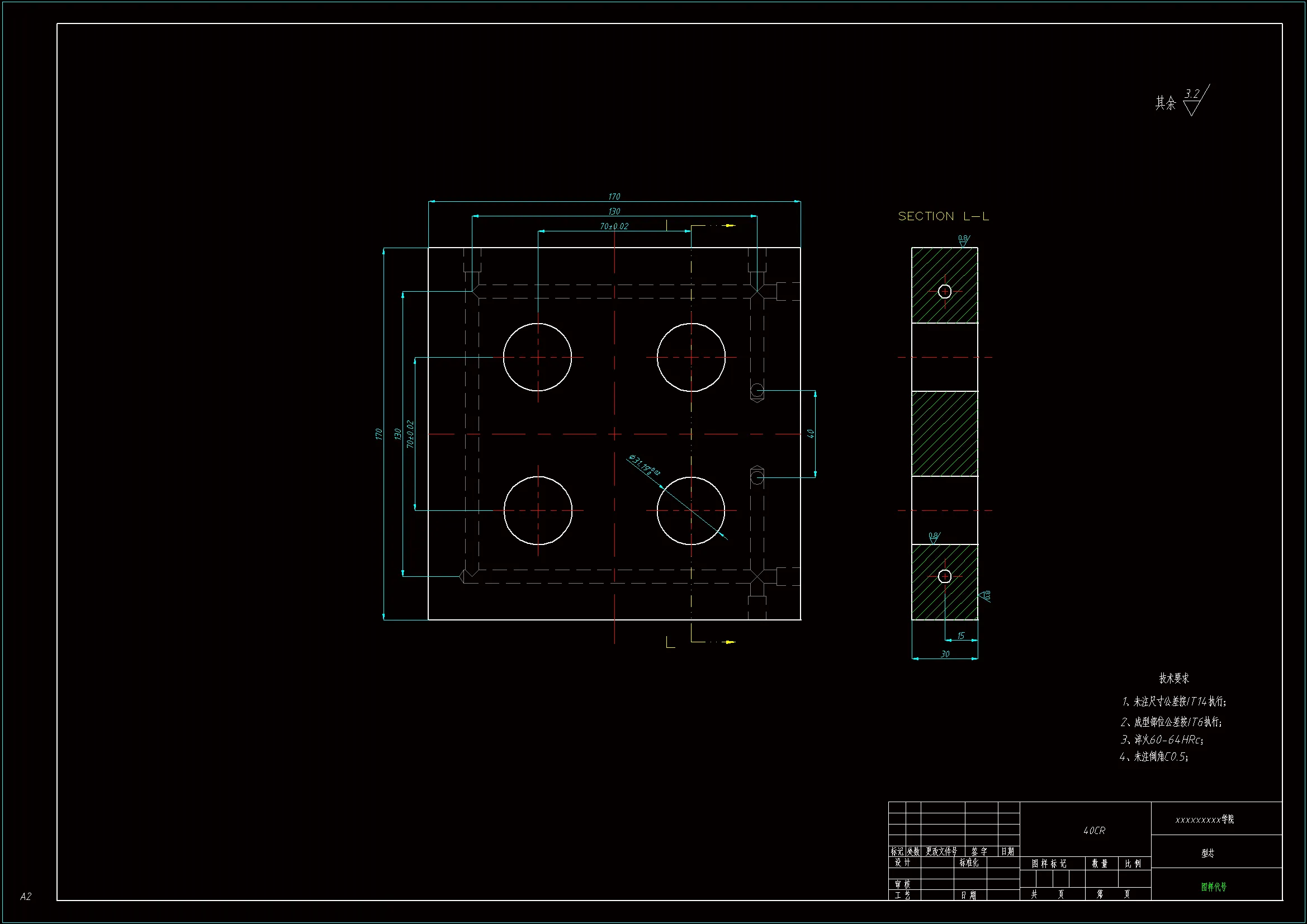Select the 40CR material text

pos(1094,831)
